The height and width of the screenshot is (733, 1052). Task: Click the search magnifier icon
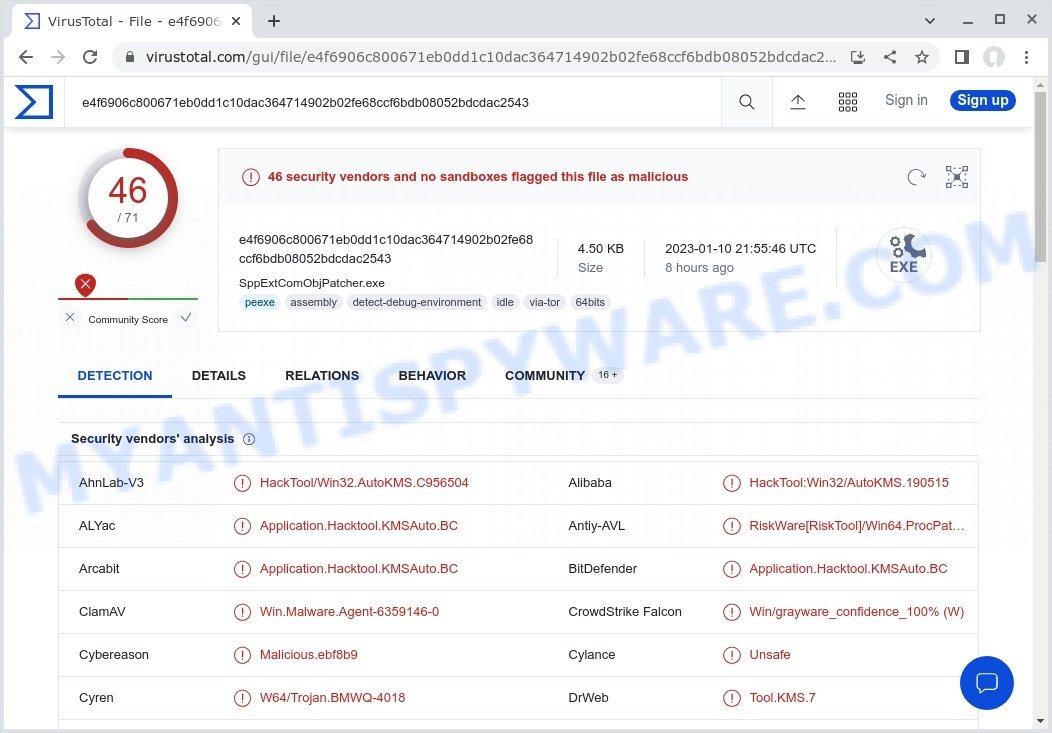(746, 102)
